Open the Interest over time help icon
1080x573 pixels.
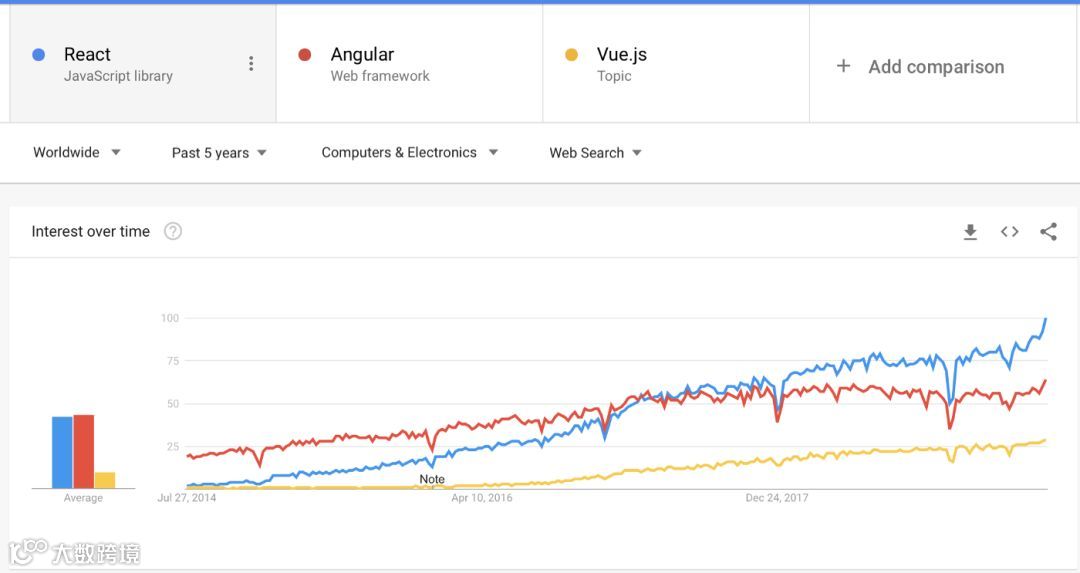click(173, 232)
